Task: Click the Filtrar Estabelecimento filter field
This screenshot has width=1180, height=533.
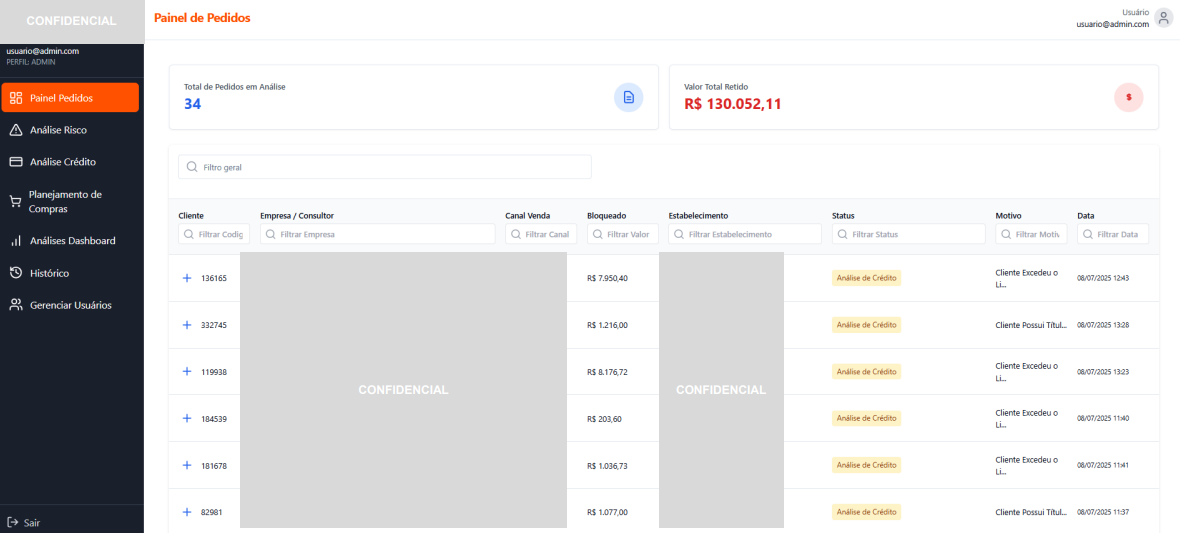Action: pos(744,234)
